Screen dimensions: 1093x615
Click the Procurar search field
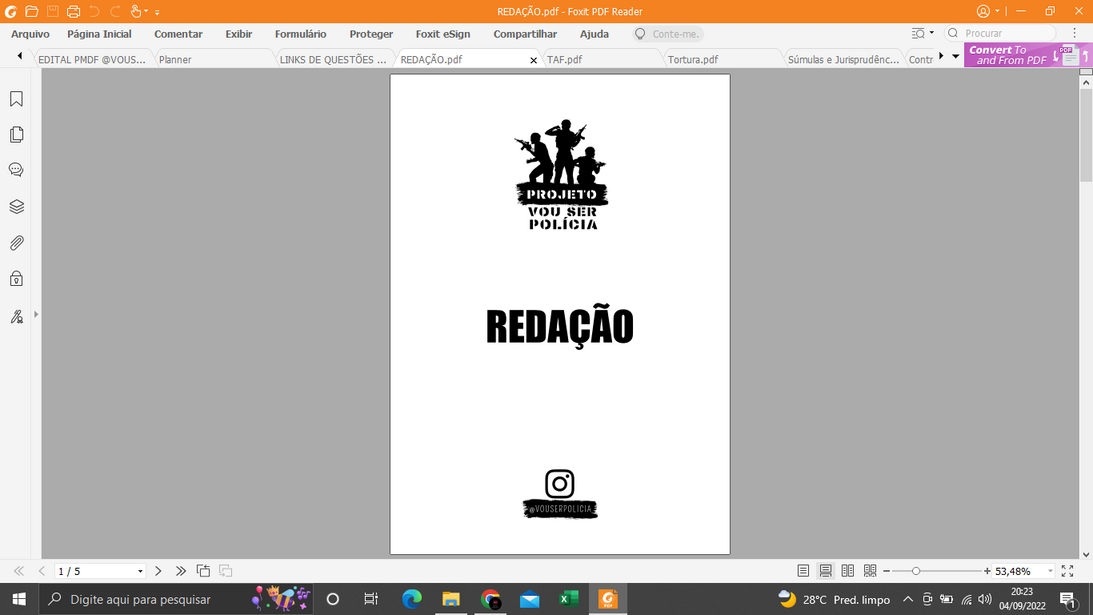(1000, 33)
